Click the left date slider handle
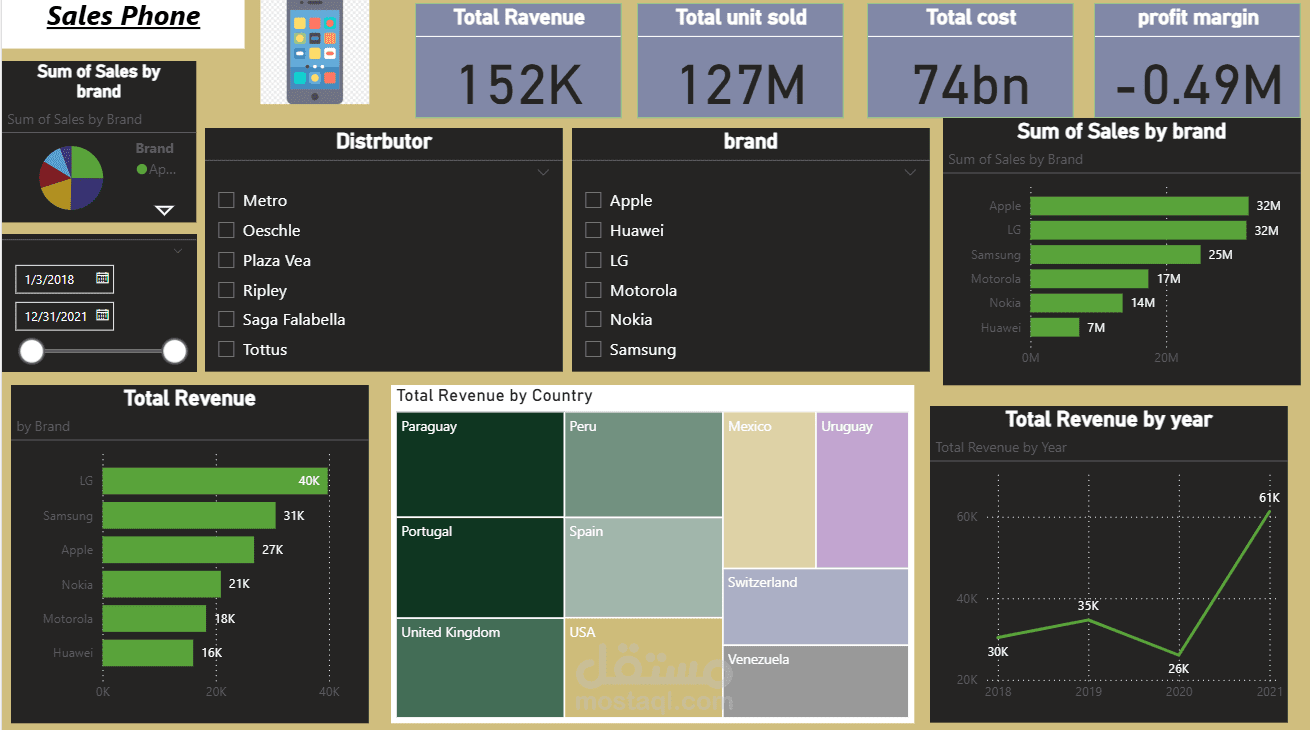This screenshot has width=1310, height=730. click(x=32, y=351)
